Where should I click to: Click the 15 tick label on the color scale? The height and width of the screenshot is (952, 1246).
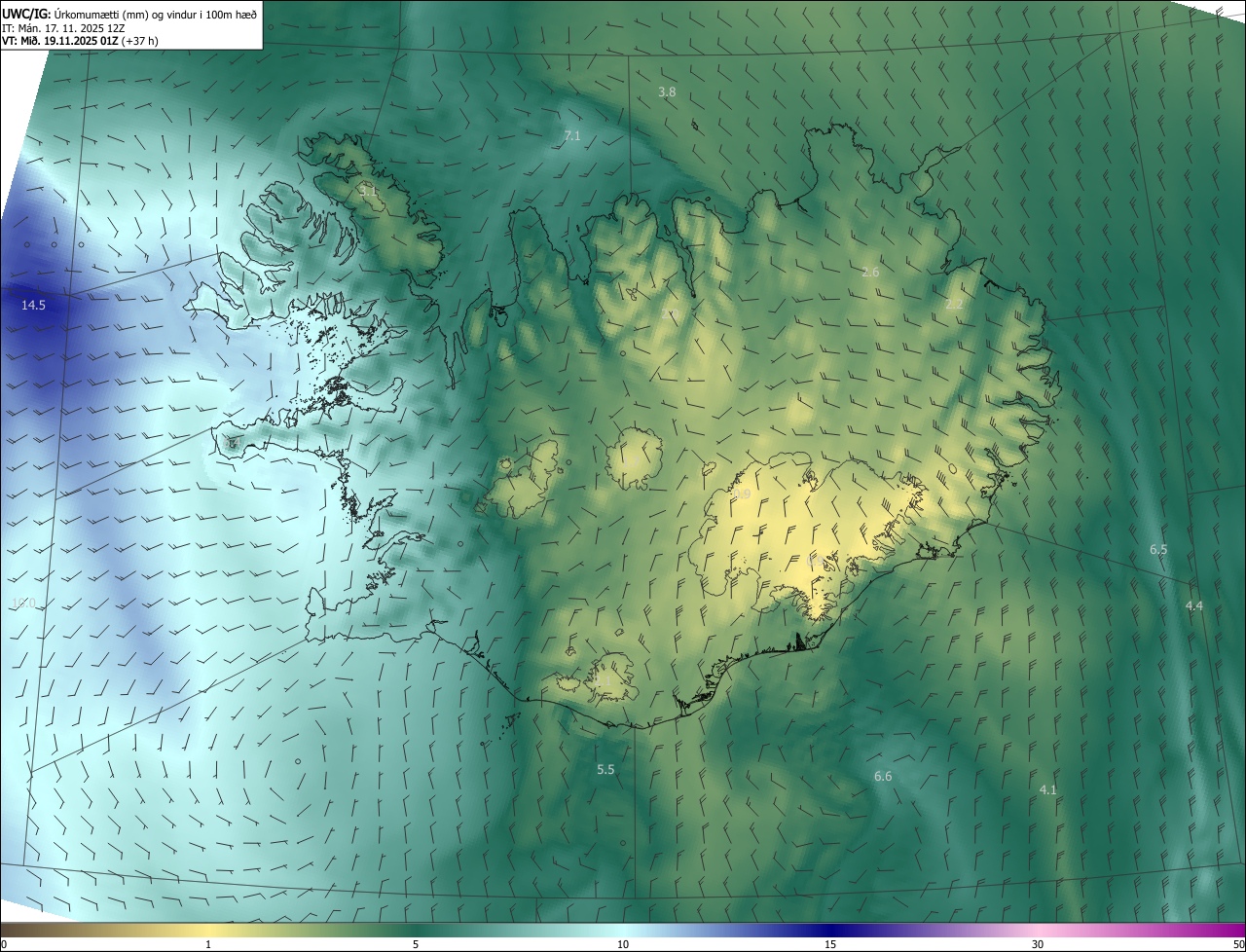click(830, 944)
